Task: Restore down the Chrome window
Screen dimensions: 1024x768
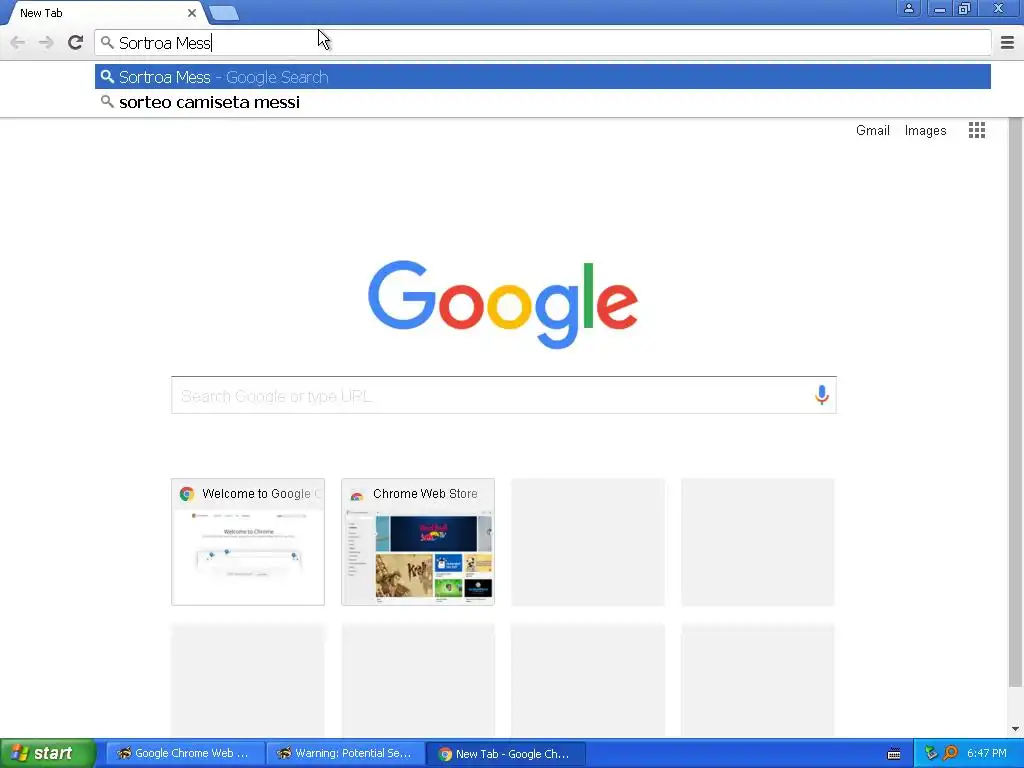Action: point(965,8)
